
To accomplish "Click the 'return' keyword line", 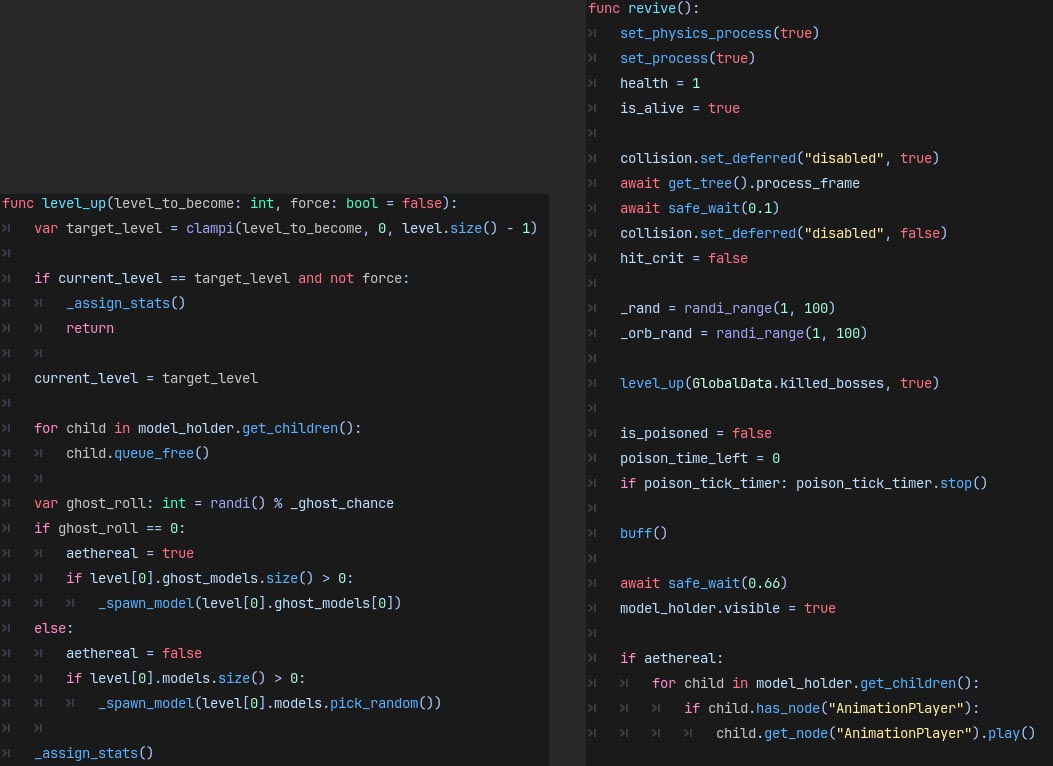I will pyautogui.click(x=90, y=328).
